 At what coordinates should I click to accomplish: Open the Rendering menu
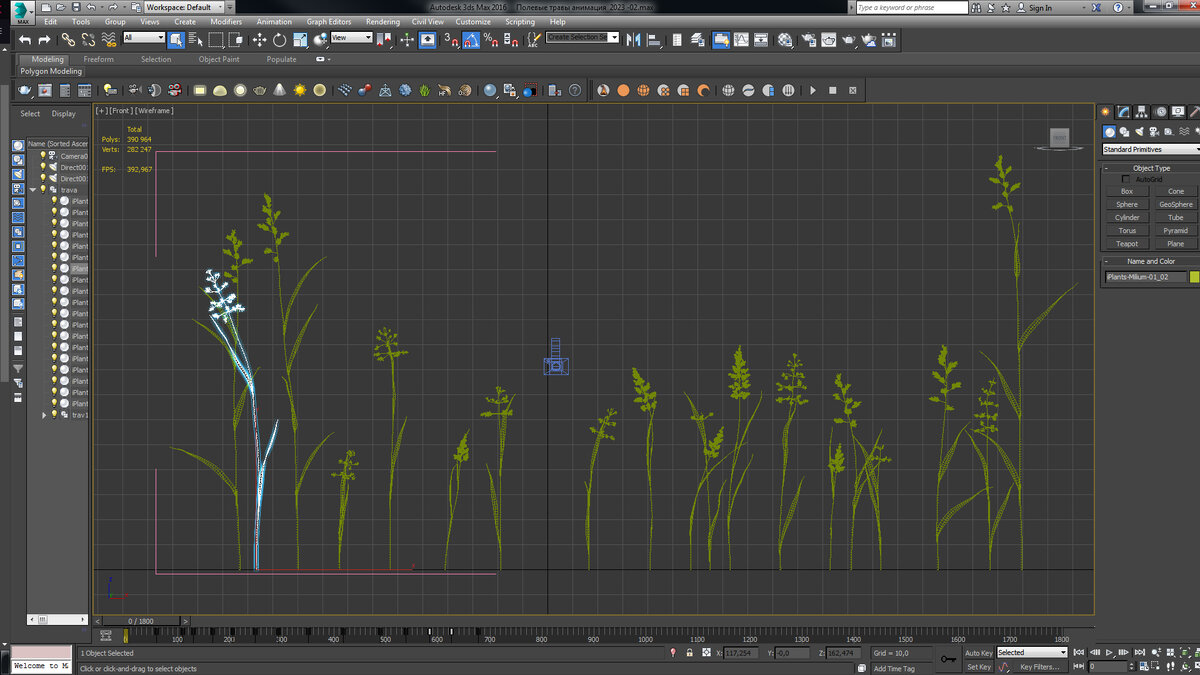tap(382, 21)
